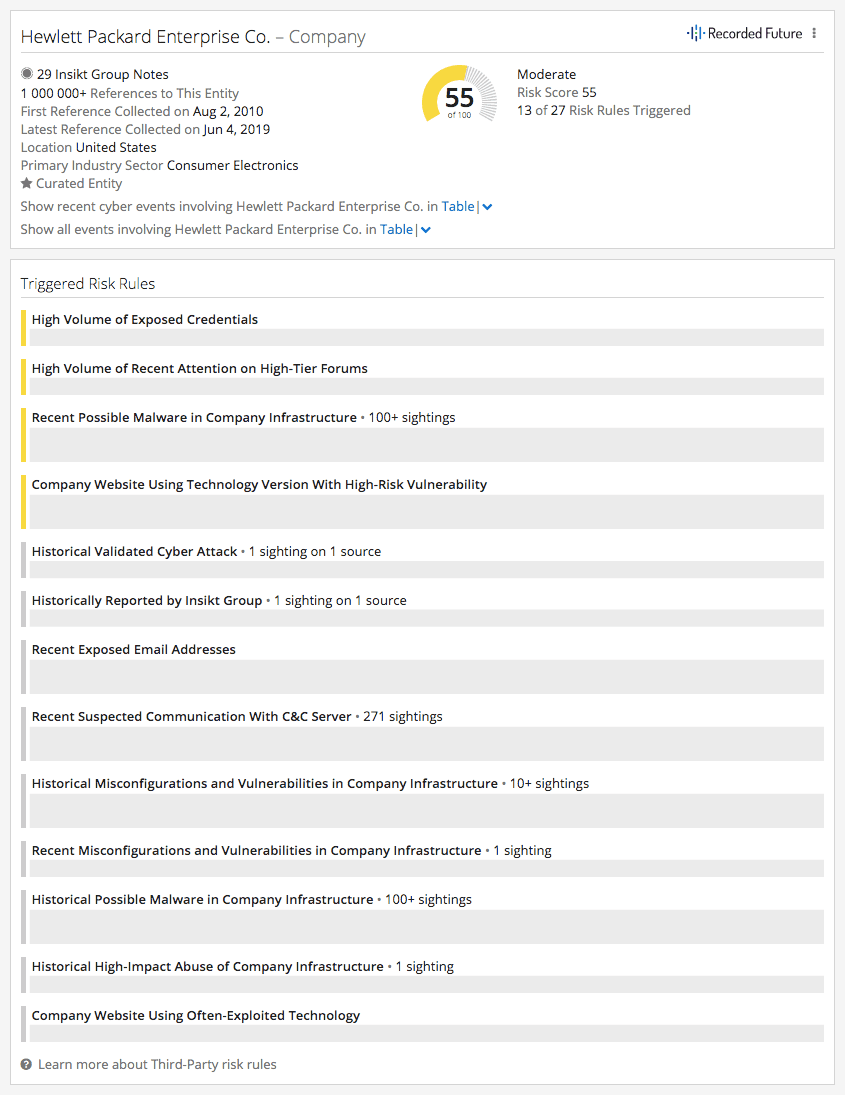
Task: Click the Curated Entity star icon
Action: [x=27, y=183]
